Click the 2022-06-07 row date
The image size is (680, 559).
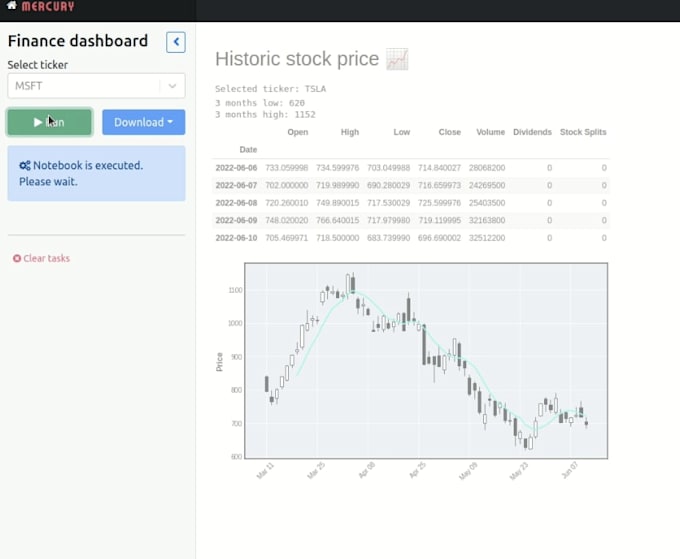coord(236,185)
